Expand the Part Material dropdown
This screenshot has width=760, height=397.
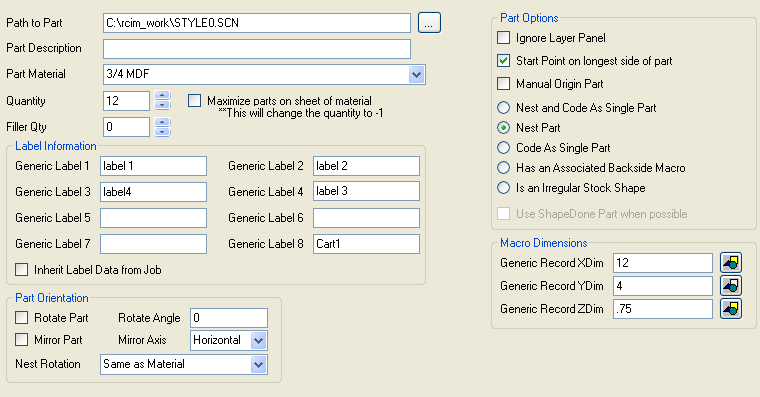[x=416, y=75]
